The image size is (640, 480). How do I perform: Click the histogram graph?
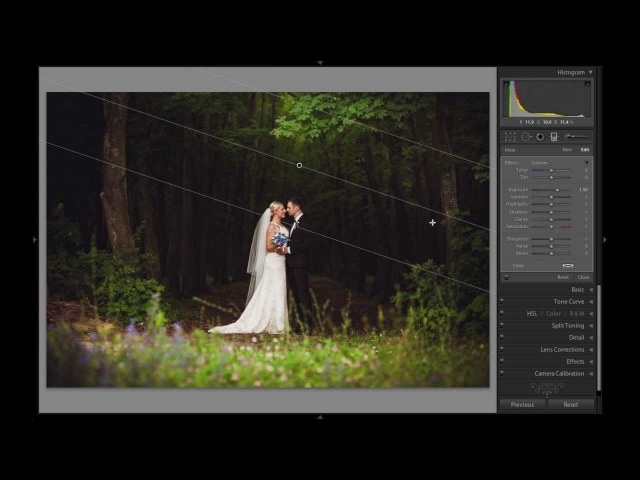click(x=547, y=99)
